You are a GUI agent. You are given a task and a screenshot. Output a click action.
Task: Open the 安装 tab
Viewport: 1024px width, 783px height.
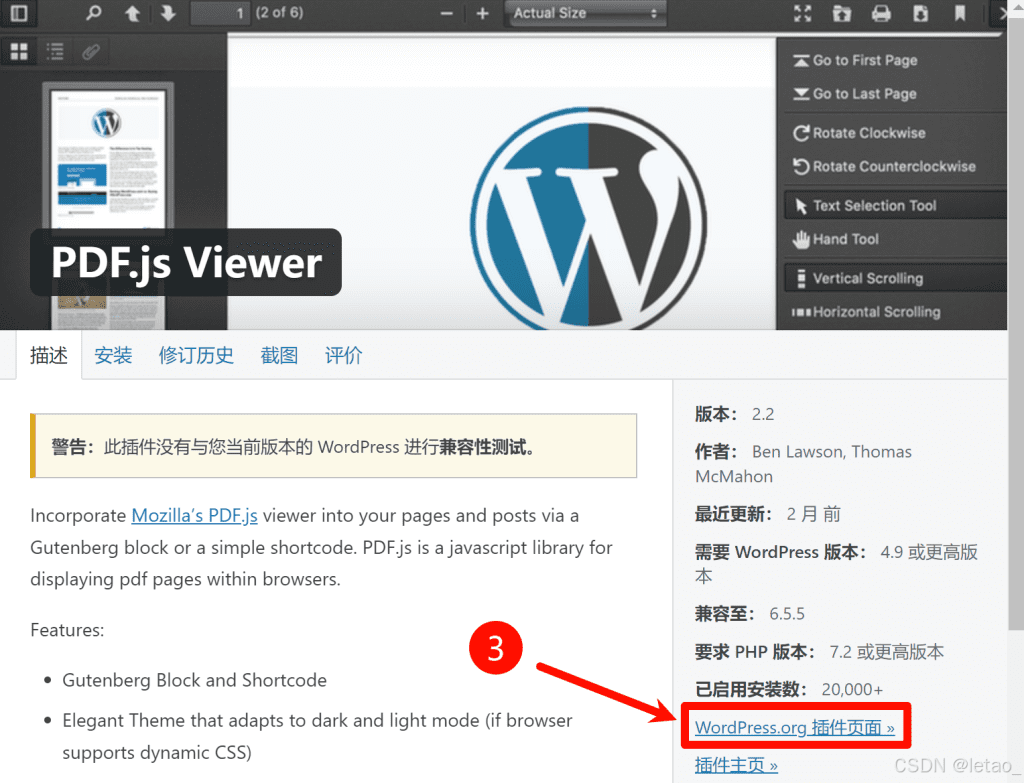tap(113, 355)
